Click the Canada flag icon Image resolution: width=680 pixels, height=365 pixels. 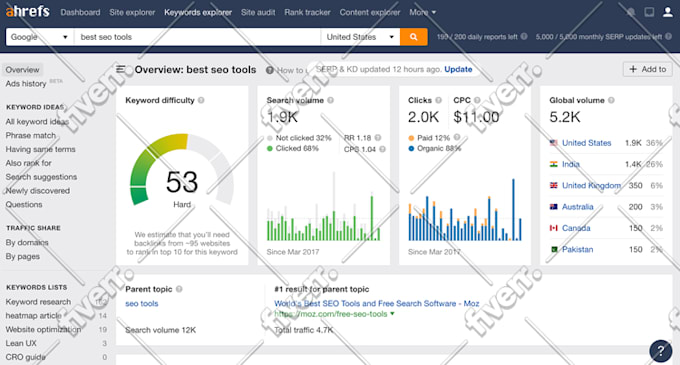(x=553, y=228)
